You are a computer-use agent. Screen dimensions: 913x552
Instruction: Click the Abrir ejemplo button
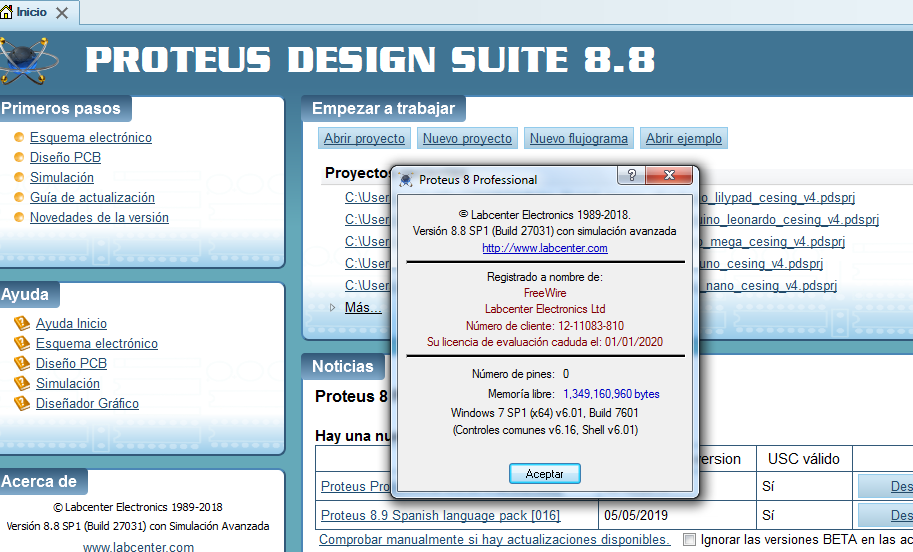(684, 139)
